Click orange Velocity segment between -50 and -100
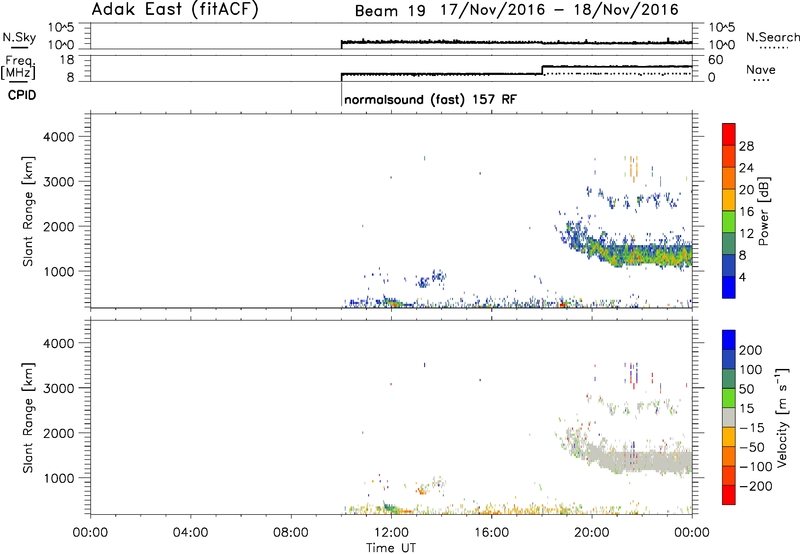 [729, 456]
